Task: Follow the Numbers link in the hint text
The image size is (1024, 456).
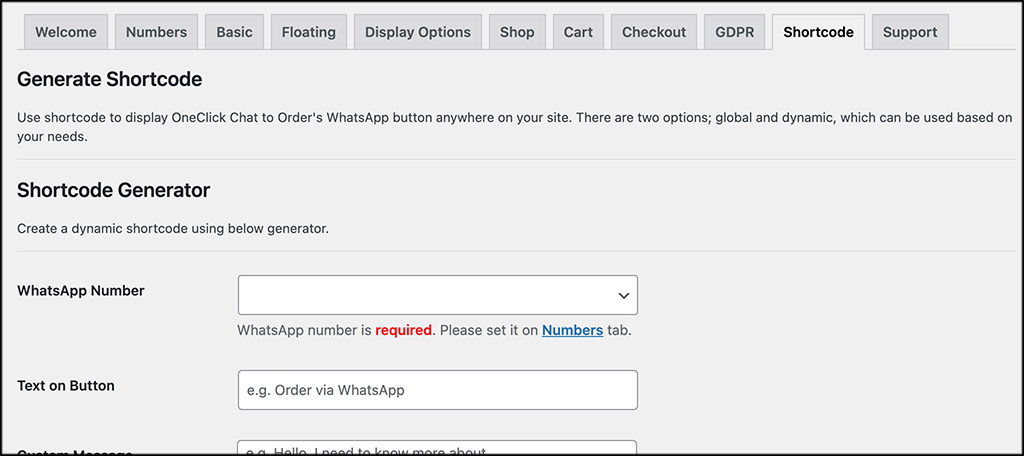Action: [x=572, y=331]
